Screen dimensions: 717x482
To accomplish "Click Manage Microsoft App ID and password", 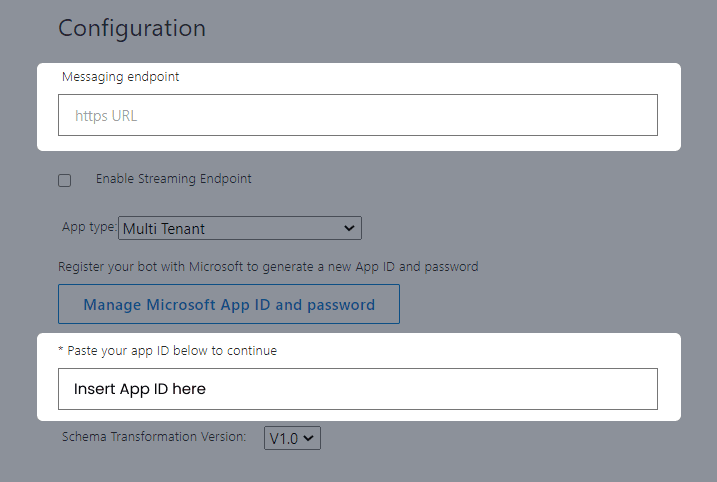I will (229, 304).
